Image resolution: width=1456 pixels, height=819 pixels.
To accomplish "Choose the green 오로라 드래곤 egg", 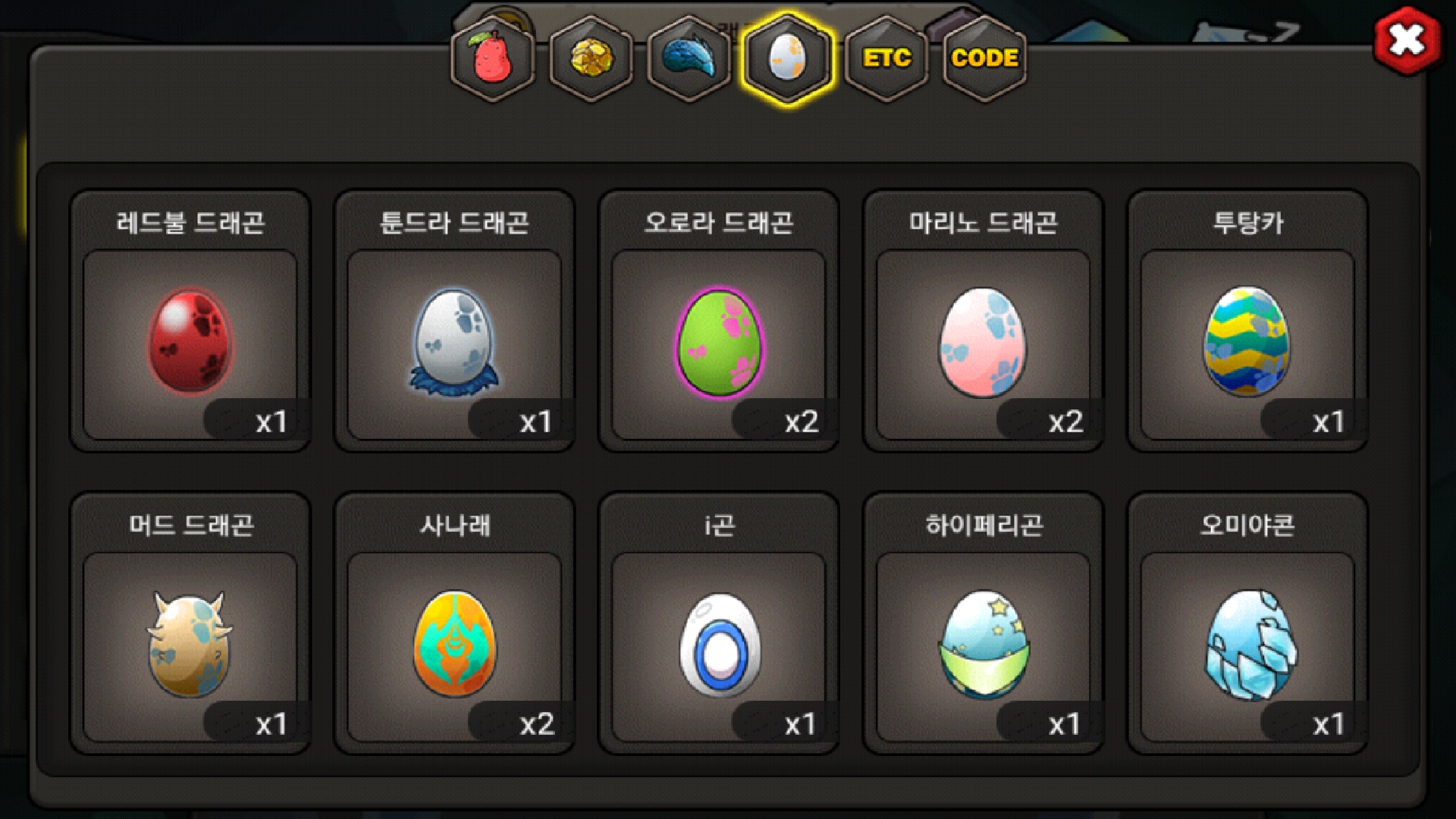I will [x=719, y=342].
